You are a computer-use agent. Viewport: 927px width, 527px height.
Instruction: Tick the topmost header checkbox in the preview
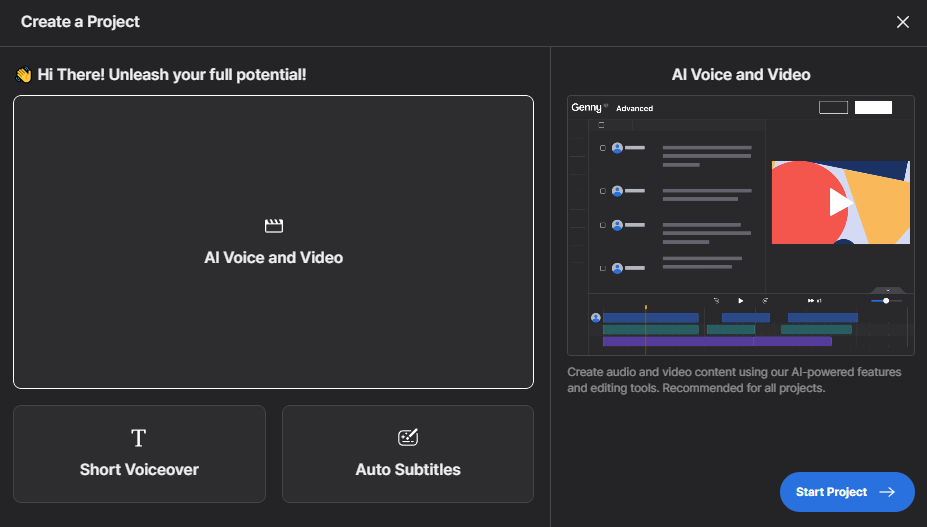[601, 126]
